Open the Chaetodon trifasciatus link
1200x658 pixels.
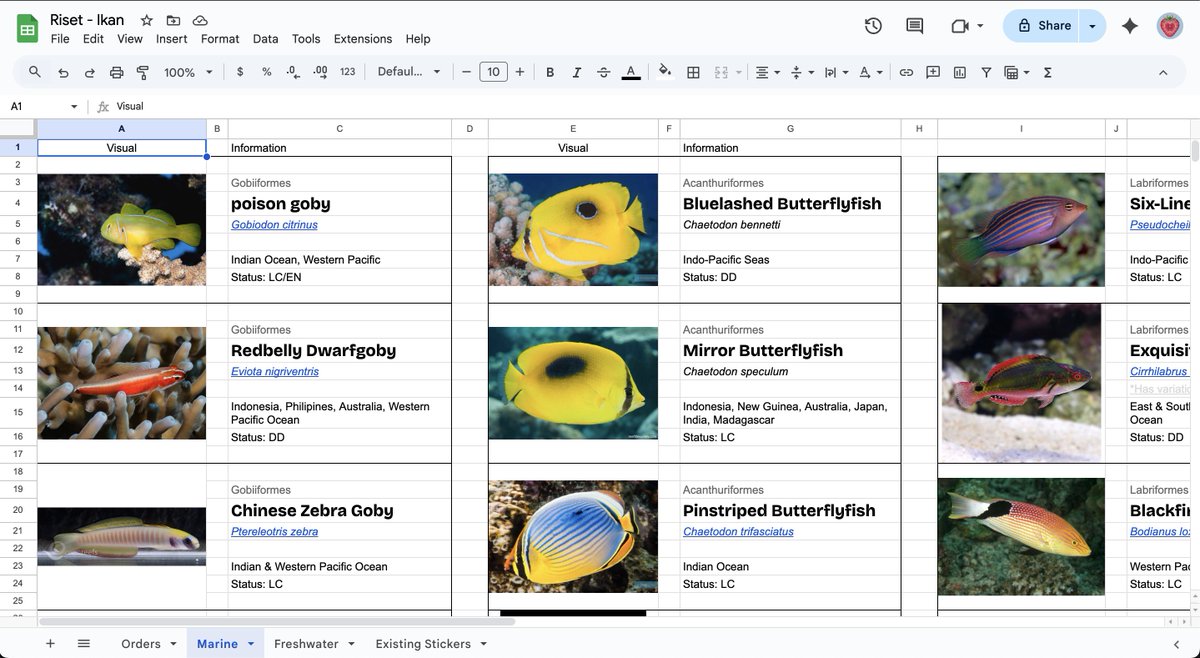(738, 532)
